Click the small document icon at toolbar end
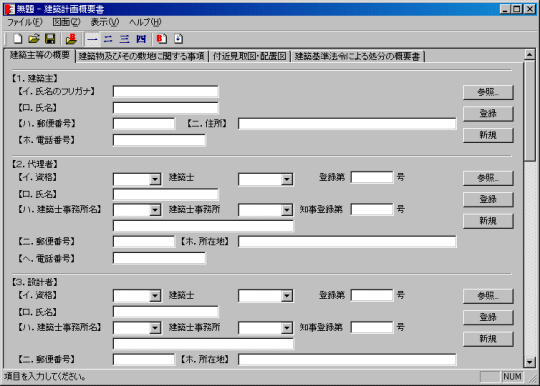 pos(178,39)
